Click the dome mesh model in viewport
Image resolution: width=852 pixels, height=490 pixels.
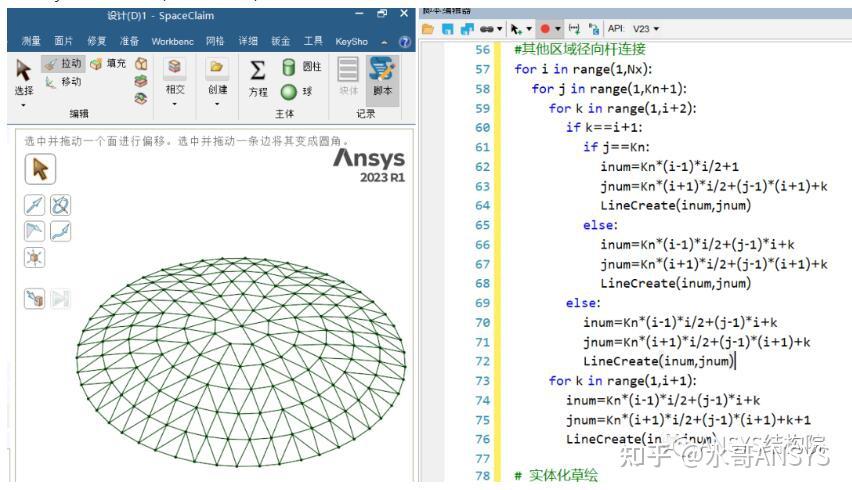(x=241, y=361)
